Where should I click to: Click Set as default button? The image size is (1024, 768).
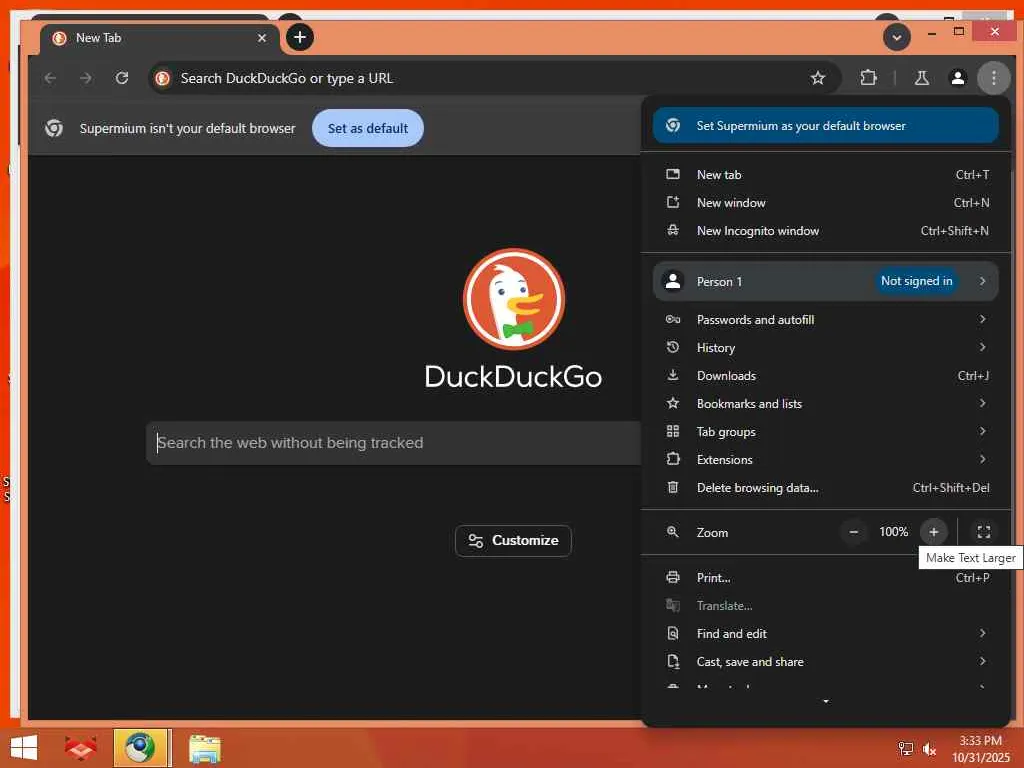click(x=368, y=128)
